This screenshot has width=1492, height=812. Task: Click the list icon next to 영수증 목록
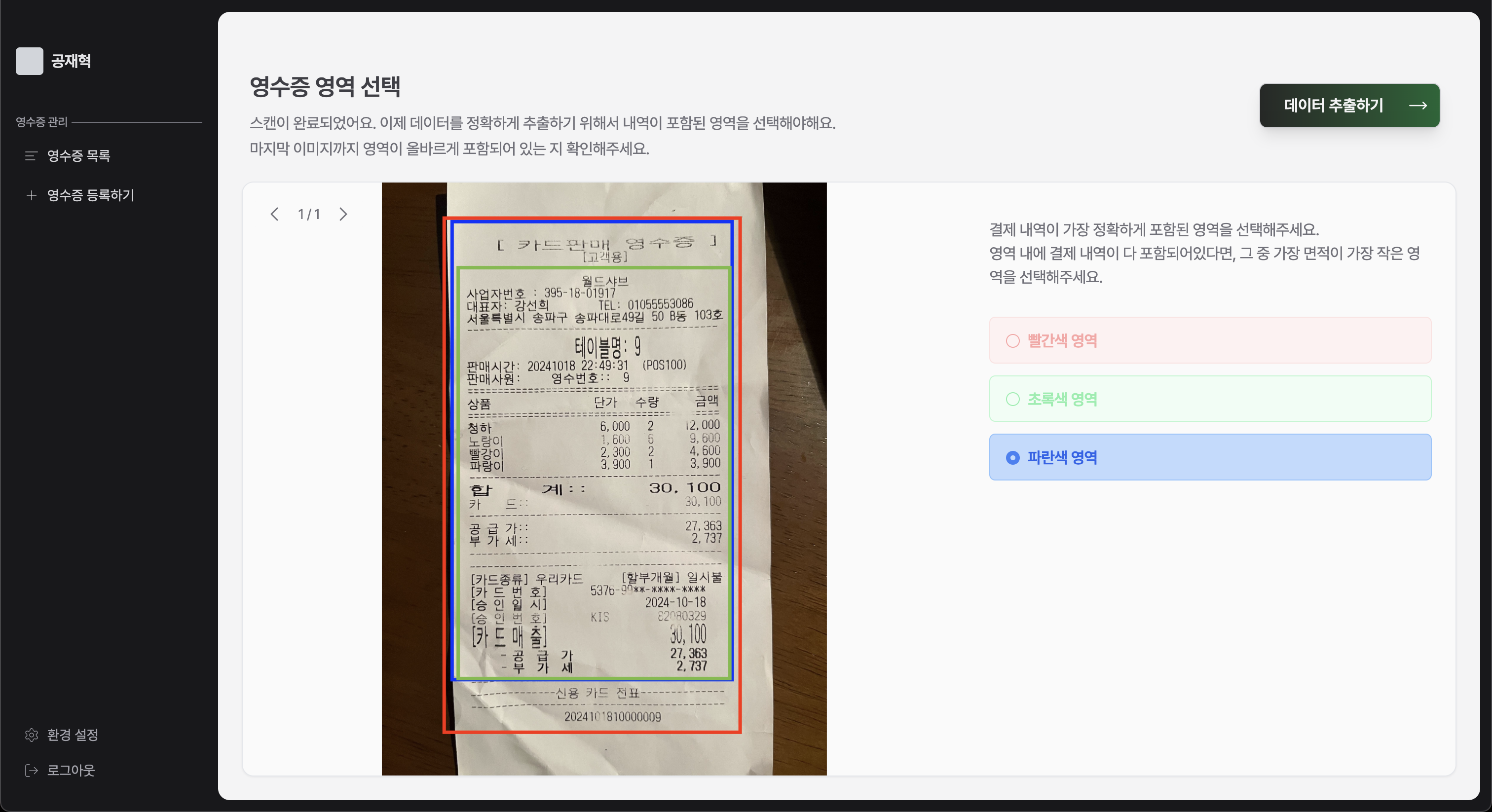31,156
